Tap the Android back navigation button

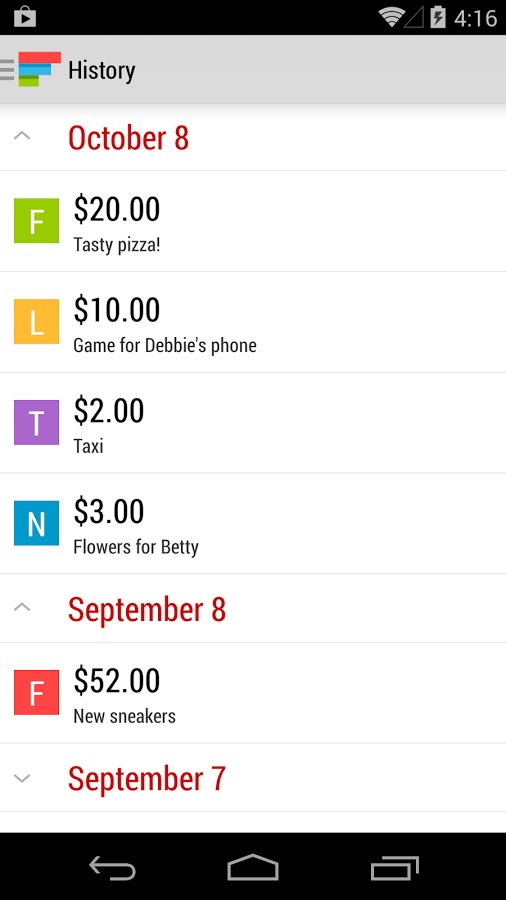click(x=112, y=867)
